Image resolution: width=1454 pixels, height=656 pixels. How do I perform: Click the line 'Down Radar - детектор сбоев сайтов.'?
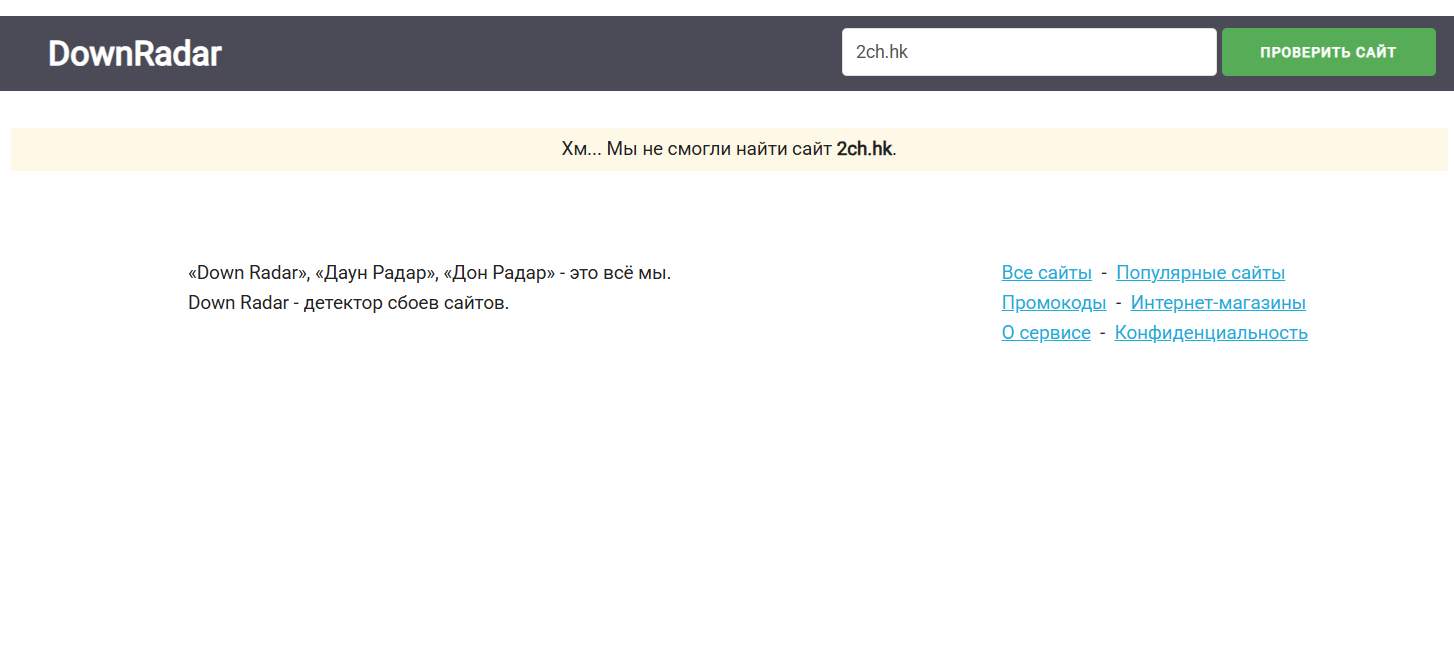pos(349,303)
